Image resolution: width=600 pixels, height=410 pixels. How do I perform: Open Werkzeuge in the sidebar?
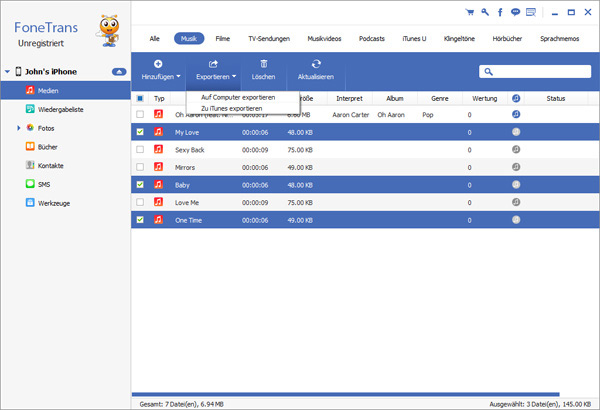click(48, 203)
